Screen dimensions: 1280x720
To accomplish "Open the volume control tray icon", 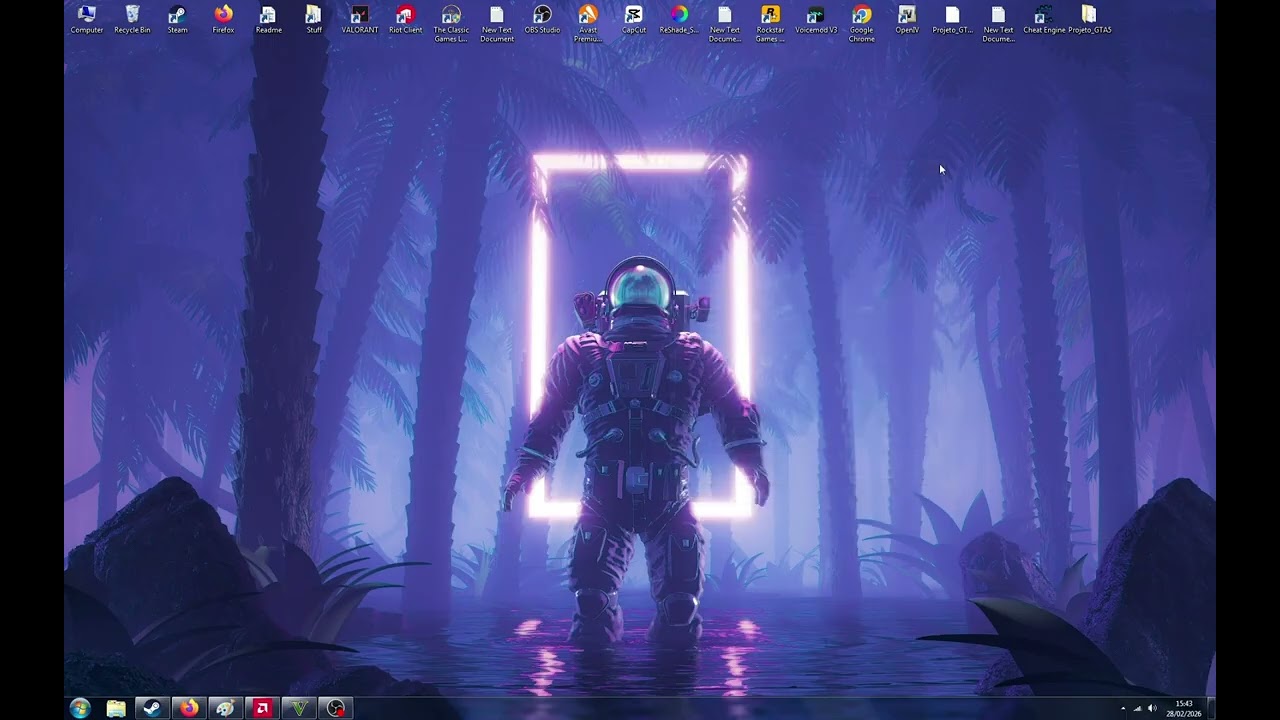I will (1152, 709).
